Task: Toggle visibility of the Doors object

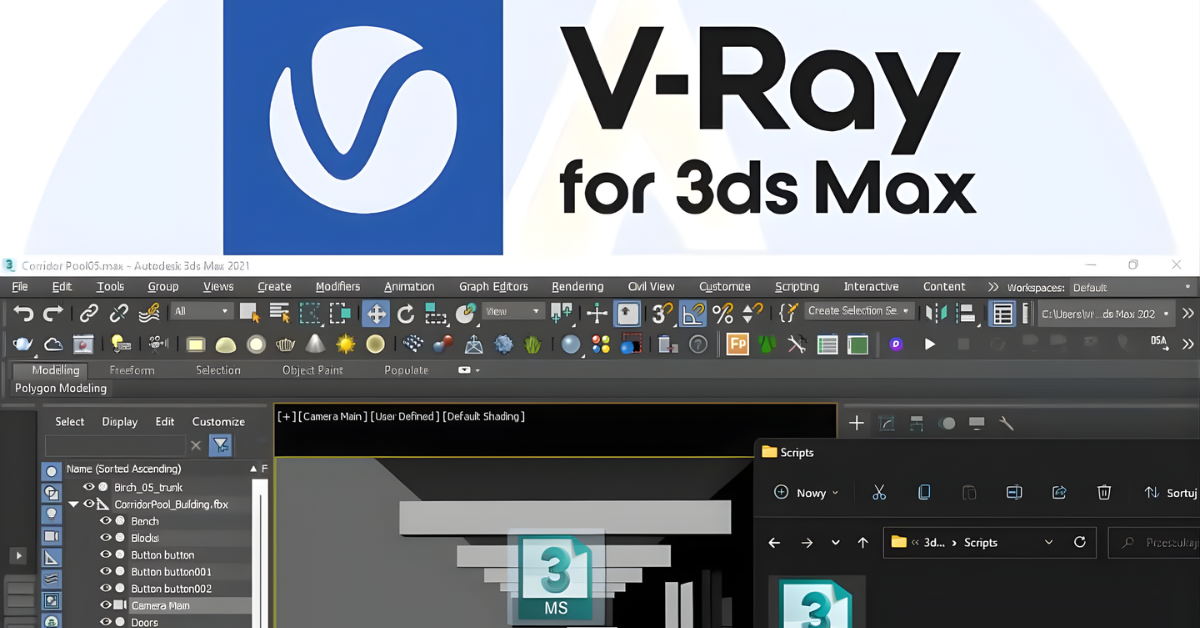Action: [105, 622]
